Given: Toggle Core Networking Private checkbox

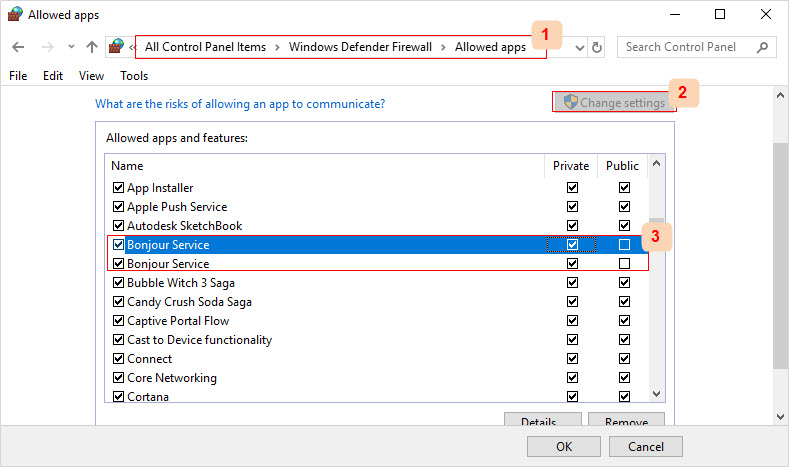Looking at the screenshot, I should pos(573,377).
